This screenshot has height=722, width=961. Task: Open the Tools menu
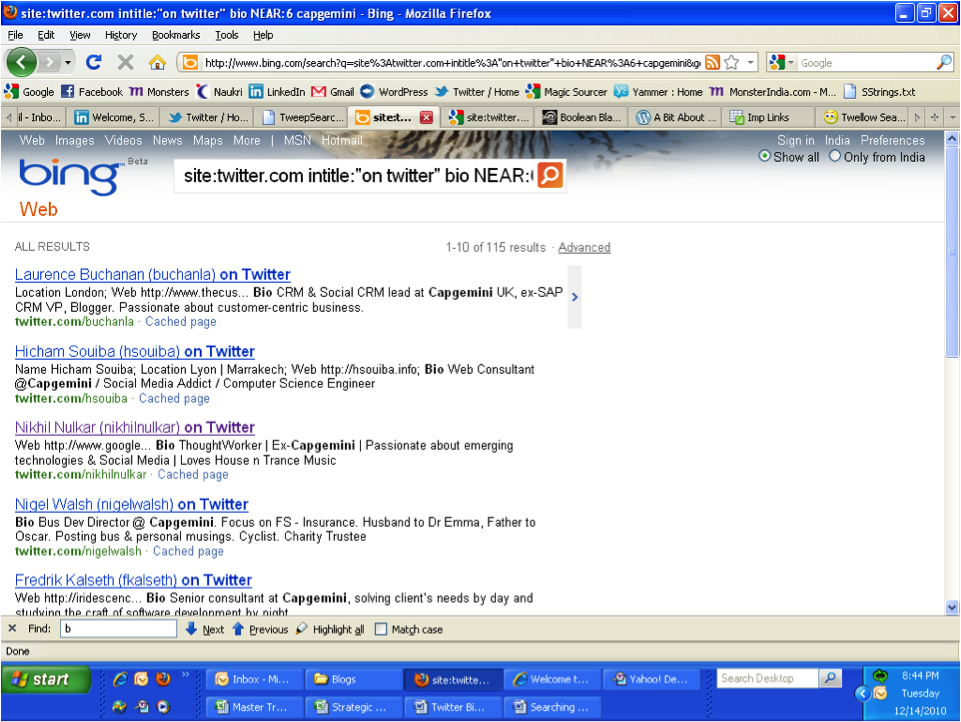coord(227,35)
